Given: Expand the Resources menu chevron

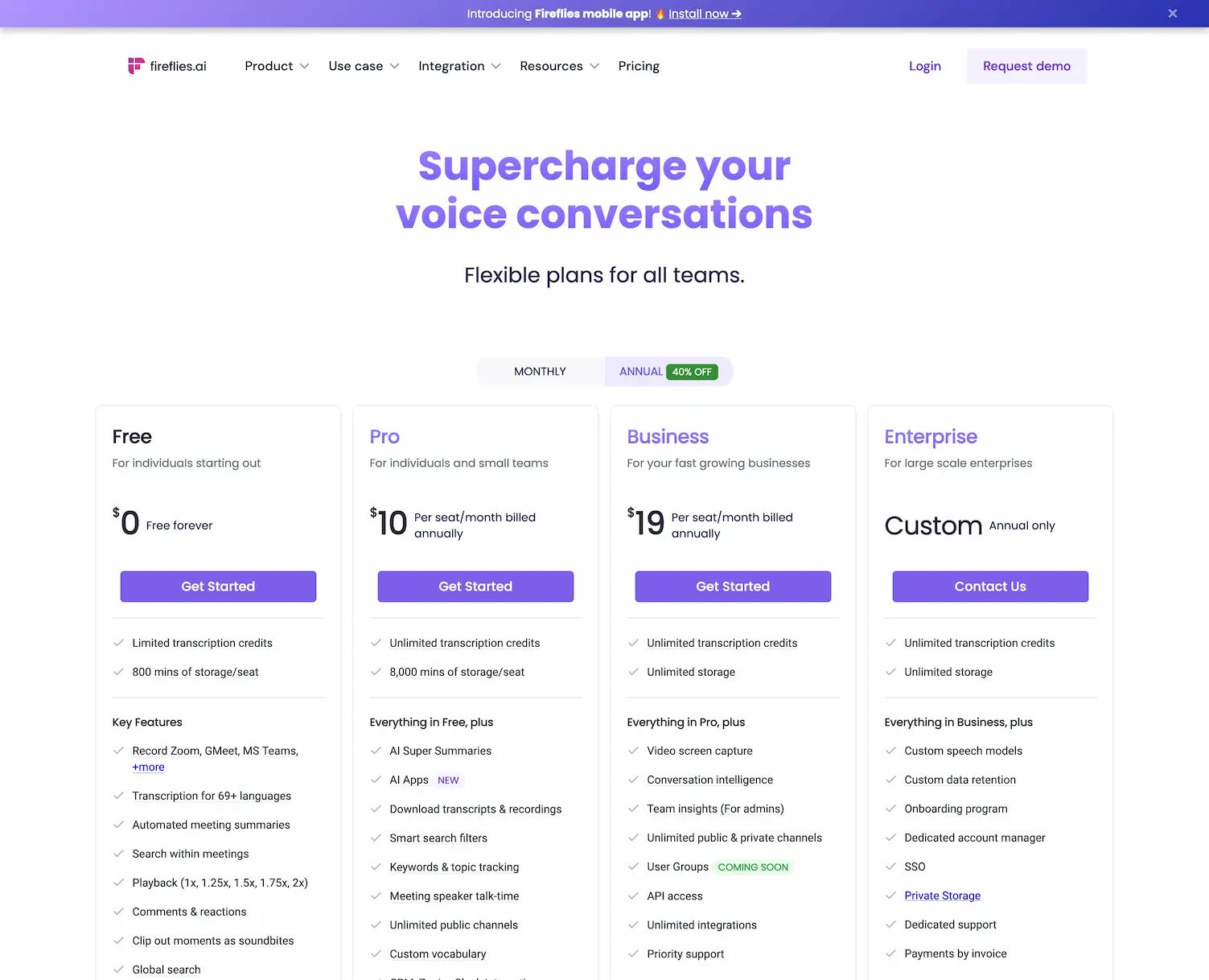Looking at the screenshot, I should [594, 66].
